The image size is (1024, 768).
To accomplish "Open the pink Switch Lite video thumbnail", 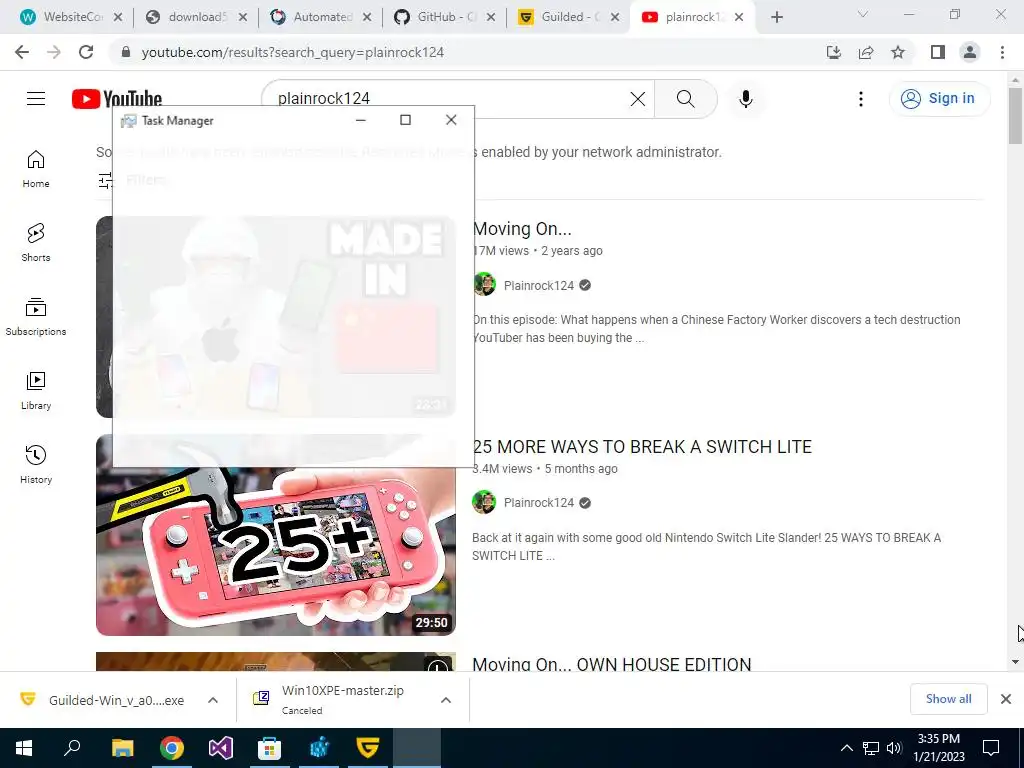I will coord(276,552).
